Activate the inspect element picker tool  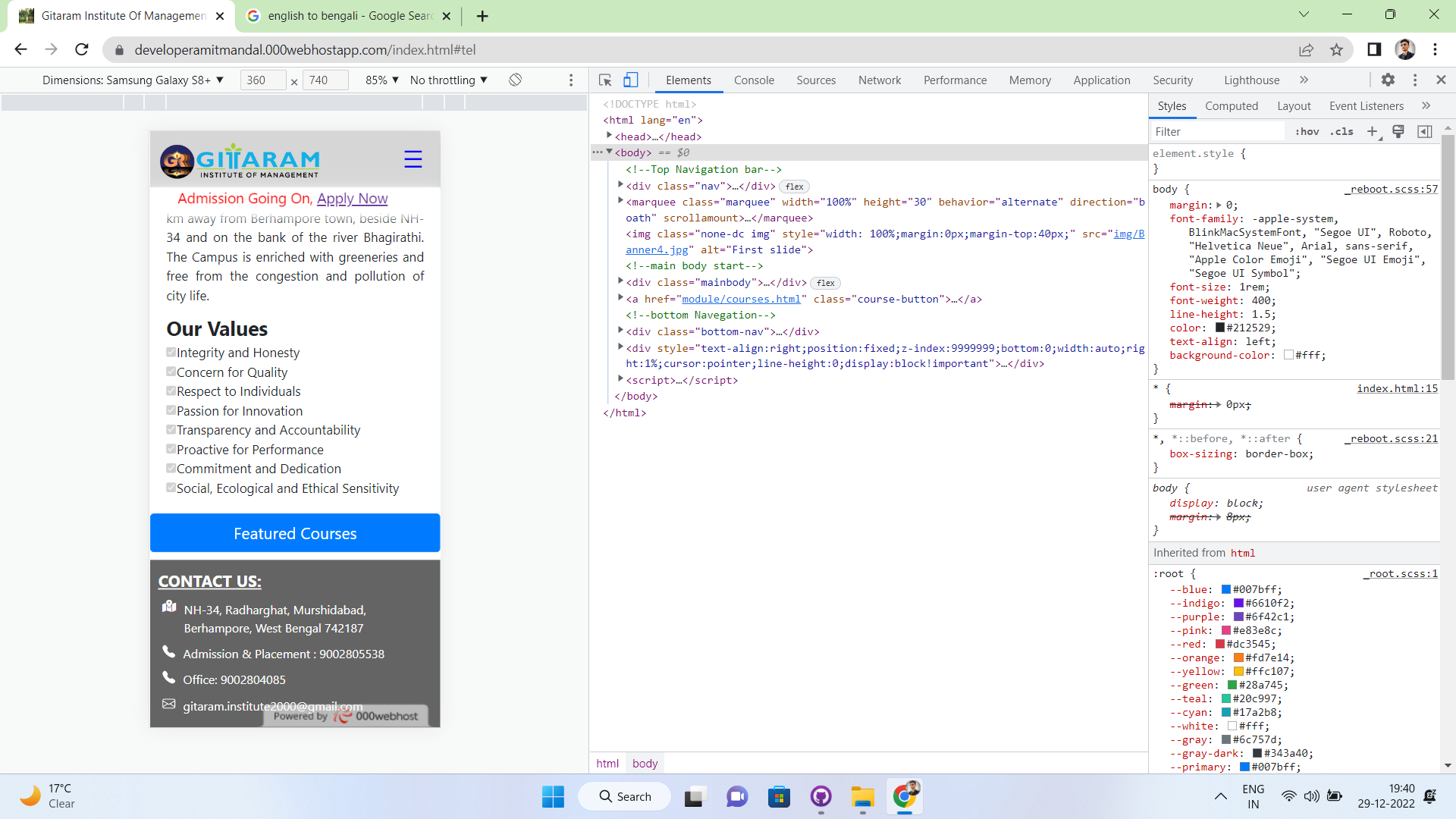pyautogui.click(x=605, y=80)
